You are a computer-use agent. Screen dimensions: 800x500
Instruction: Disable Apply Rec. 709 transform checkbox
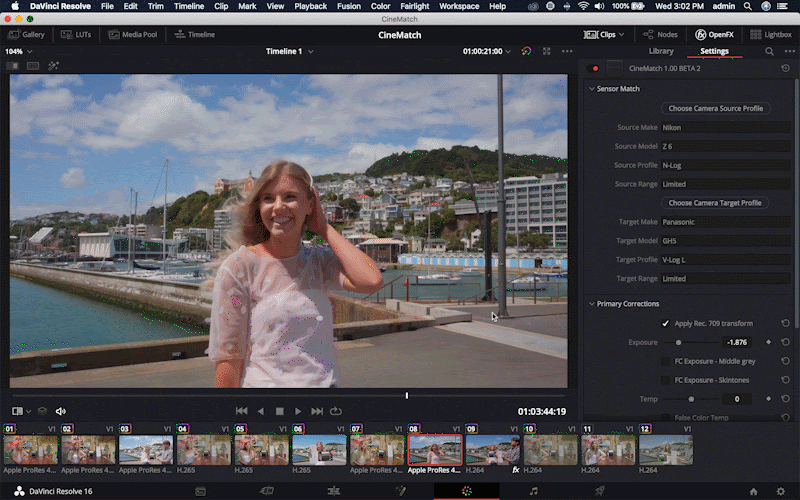[666, 323]
